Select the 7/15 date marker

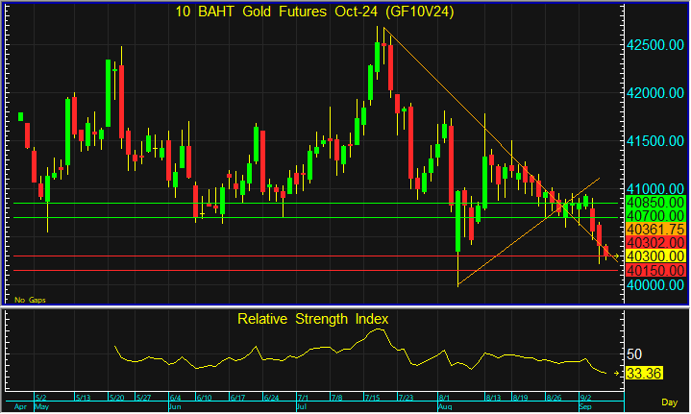[372, 398]
